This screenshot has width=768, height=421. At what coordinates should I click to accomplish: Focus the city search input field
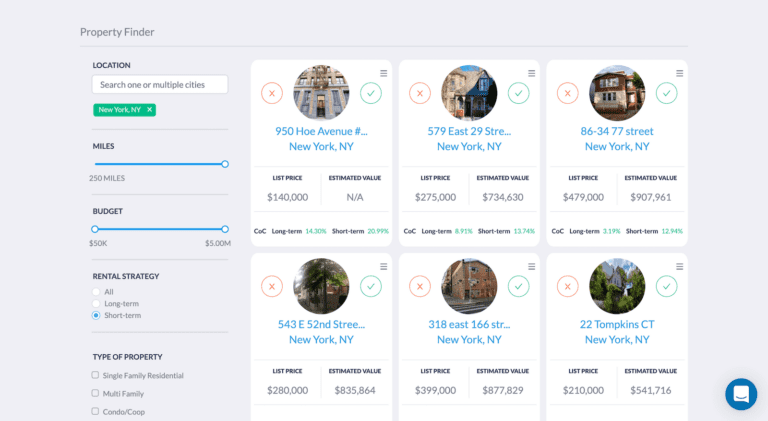(160, 85)
